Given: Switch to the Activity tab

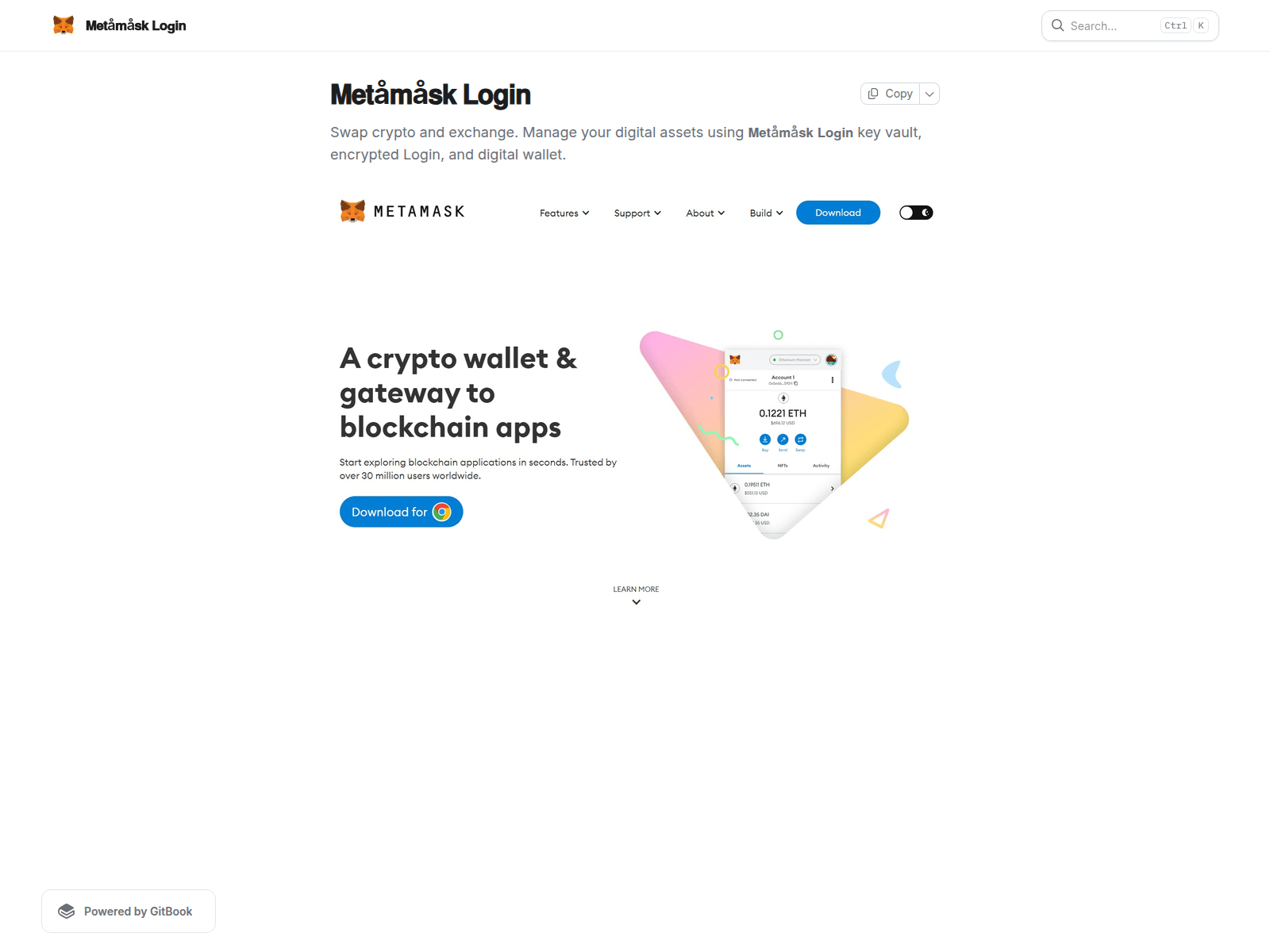Looking at the screenshot, I should point(822,466).
